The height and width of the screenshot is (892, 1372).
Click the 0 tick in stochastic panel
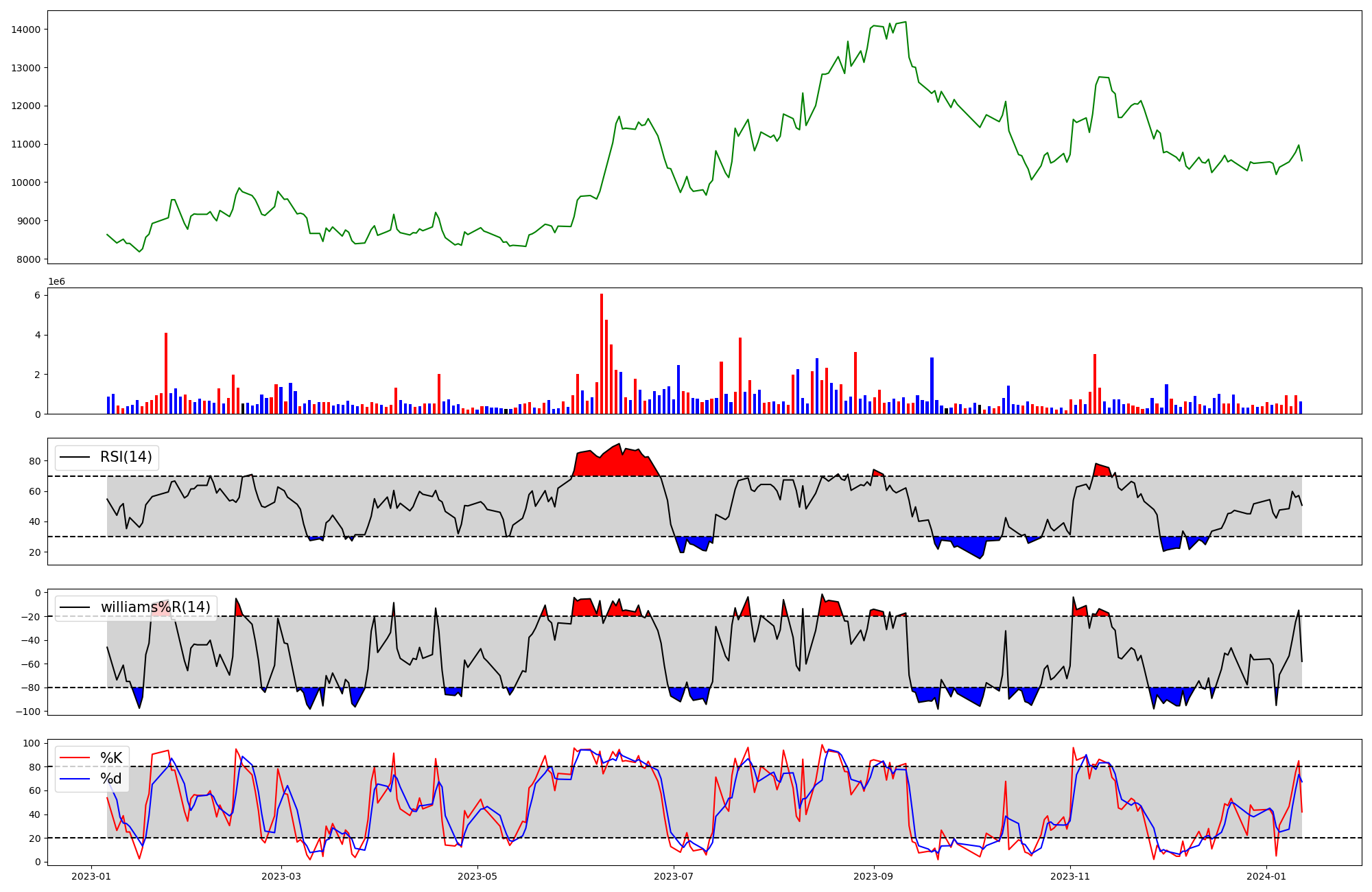click(37, 862)
